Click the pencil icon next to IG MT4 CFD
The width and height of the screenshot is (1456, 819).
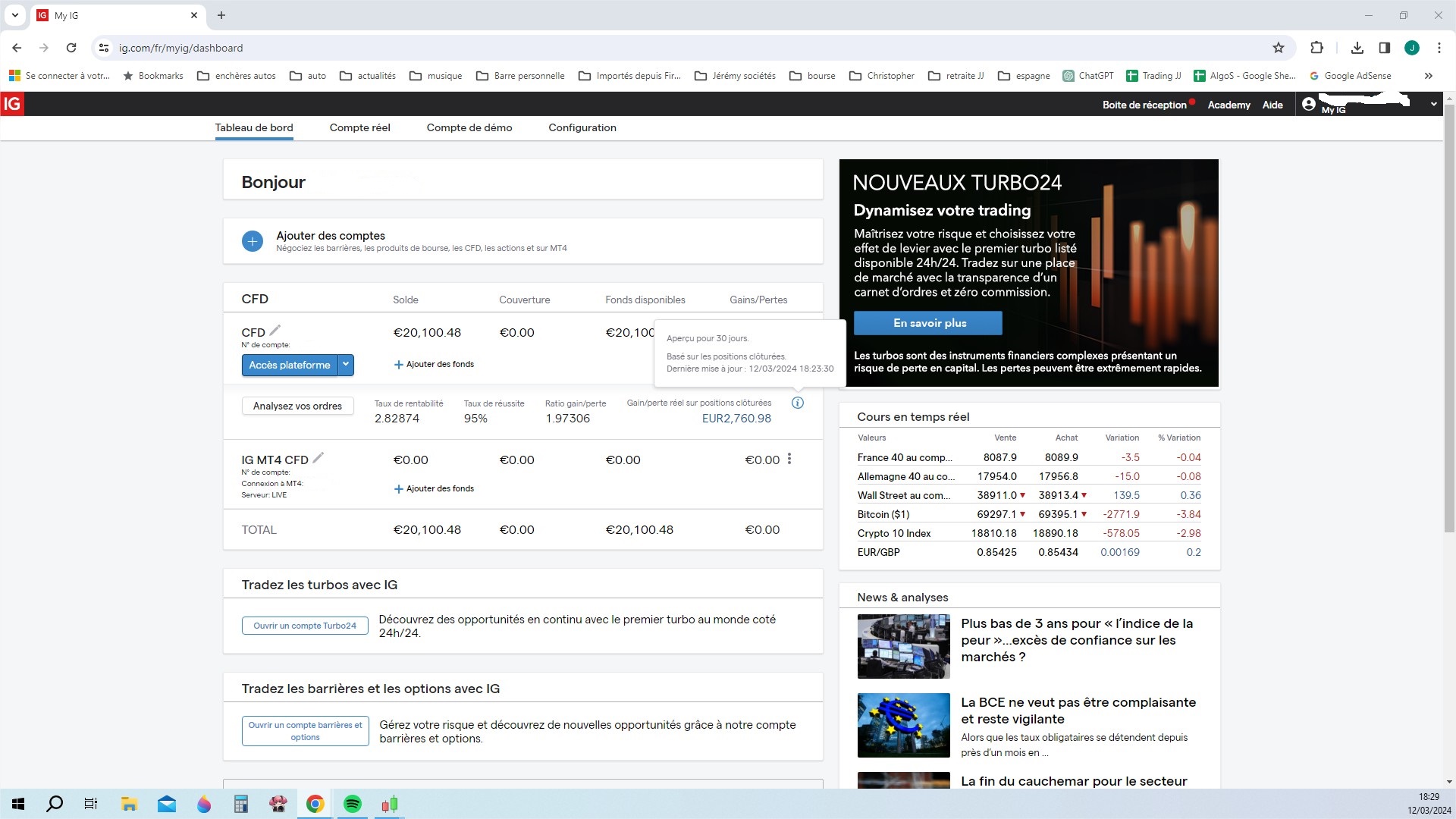tap(318, 457)
